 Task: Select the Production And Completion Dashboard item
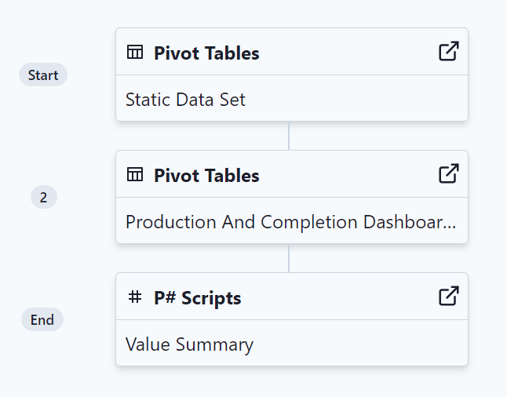[291, 222]
